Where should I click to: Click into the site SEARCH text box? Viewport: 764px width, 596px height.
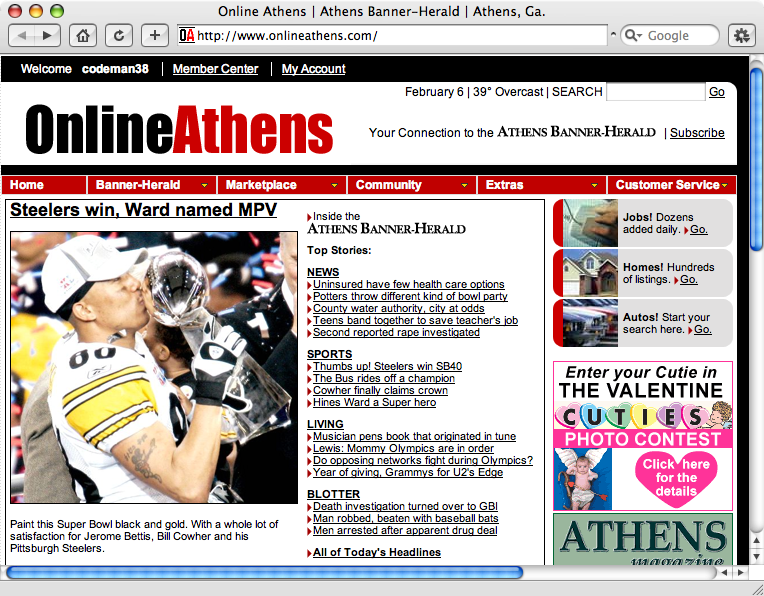click(x=655, y=92)
